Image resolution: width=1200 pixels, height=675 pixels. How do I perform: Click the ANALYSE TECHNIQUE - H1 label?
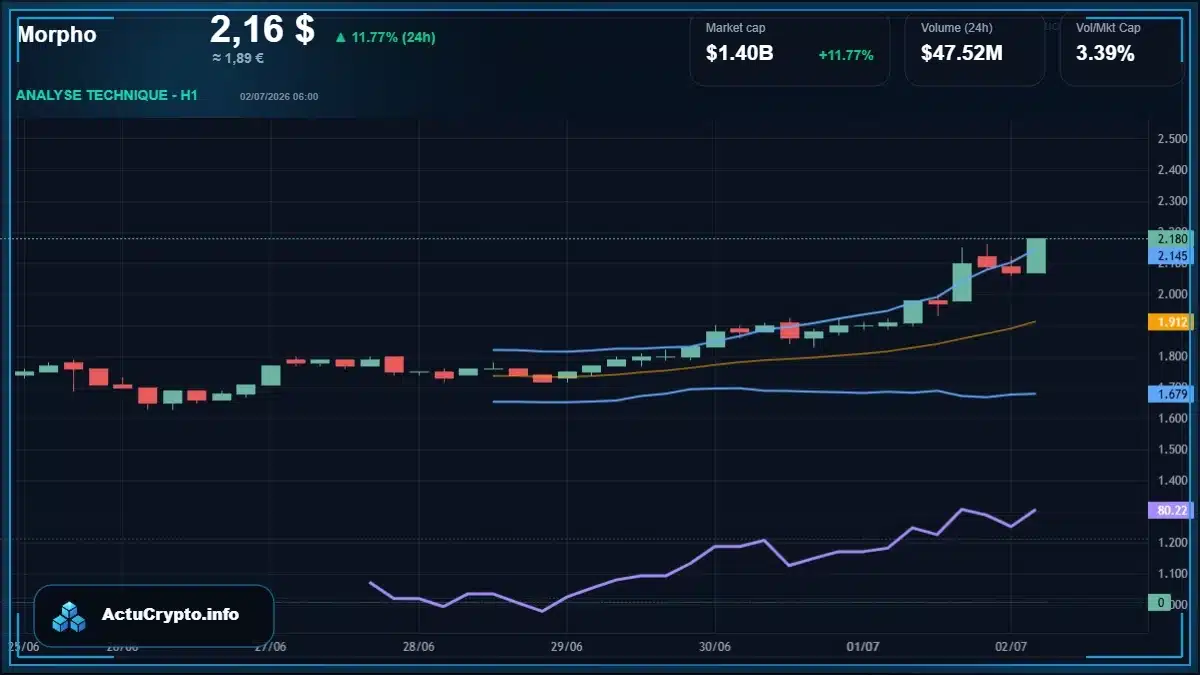coord(107,95)
